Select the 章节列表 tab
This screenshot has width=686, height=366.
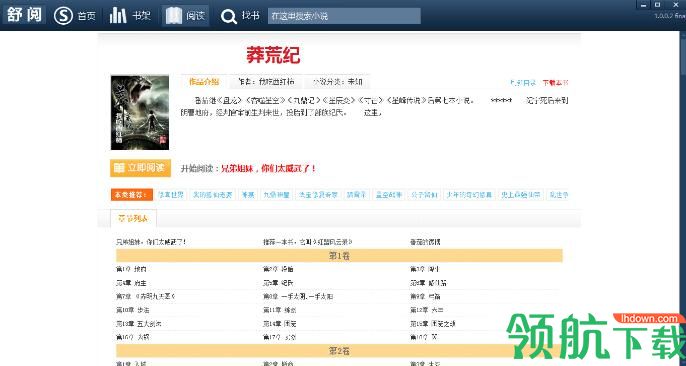click(133, 218)
